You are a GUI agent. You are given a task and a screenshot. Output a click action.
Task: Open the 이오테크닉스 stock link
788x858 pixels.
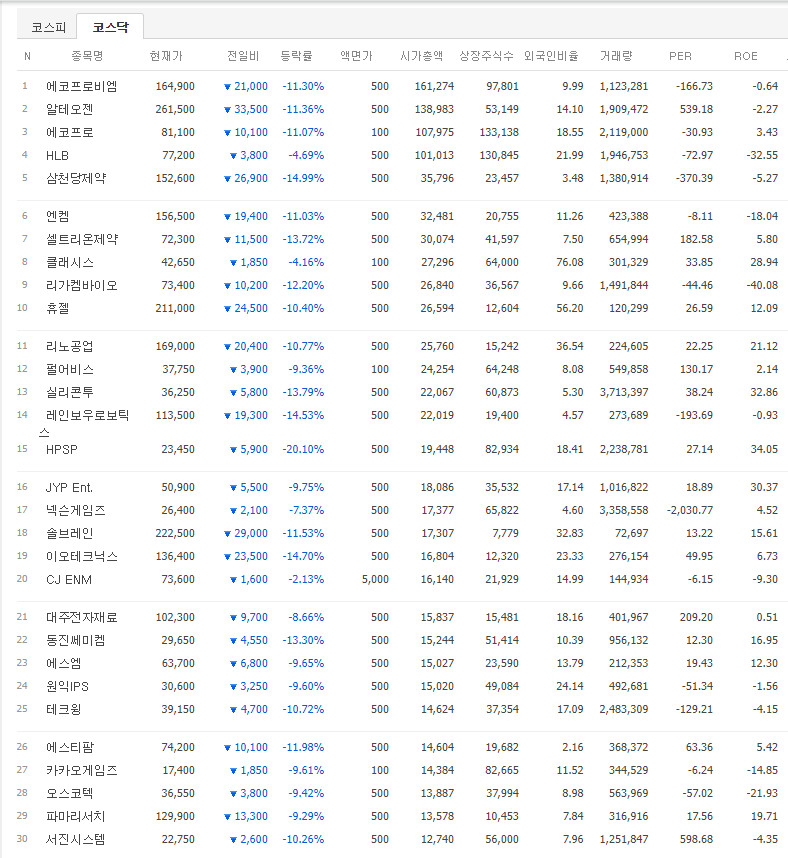[x=82, y=556]
